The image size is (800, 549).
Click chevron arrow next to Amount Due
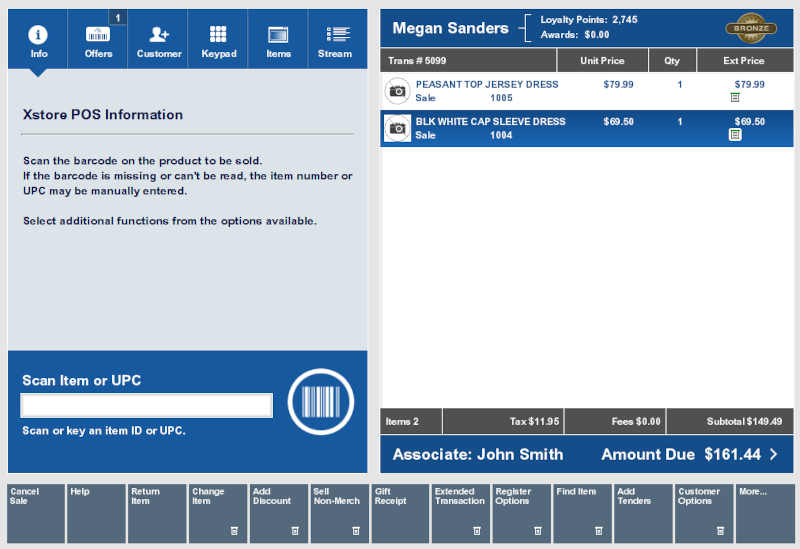tap(774, 454)
